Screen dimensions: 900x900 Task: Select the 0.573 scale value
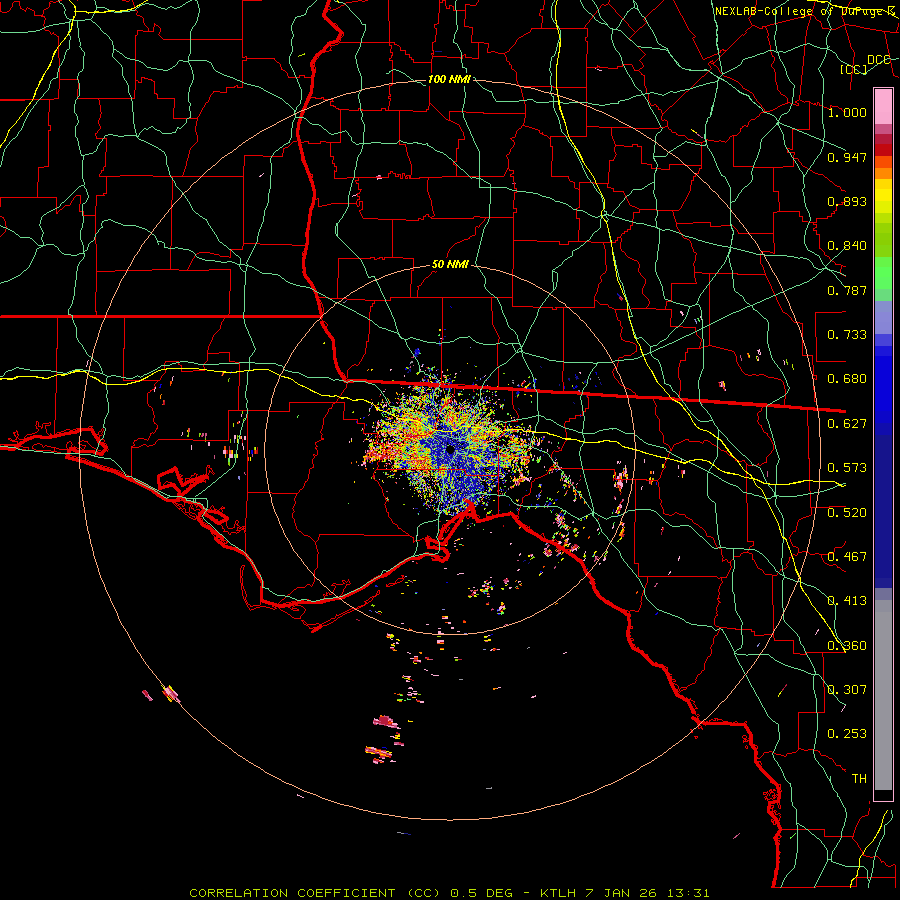[x=847, y=468]
